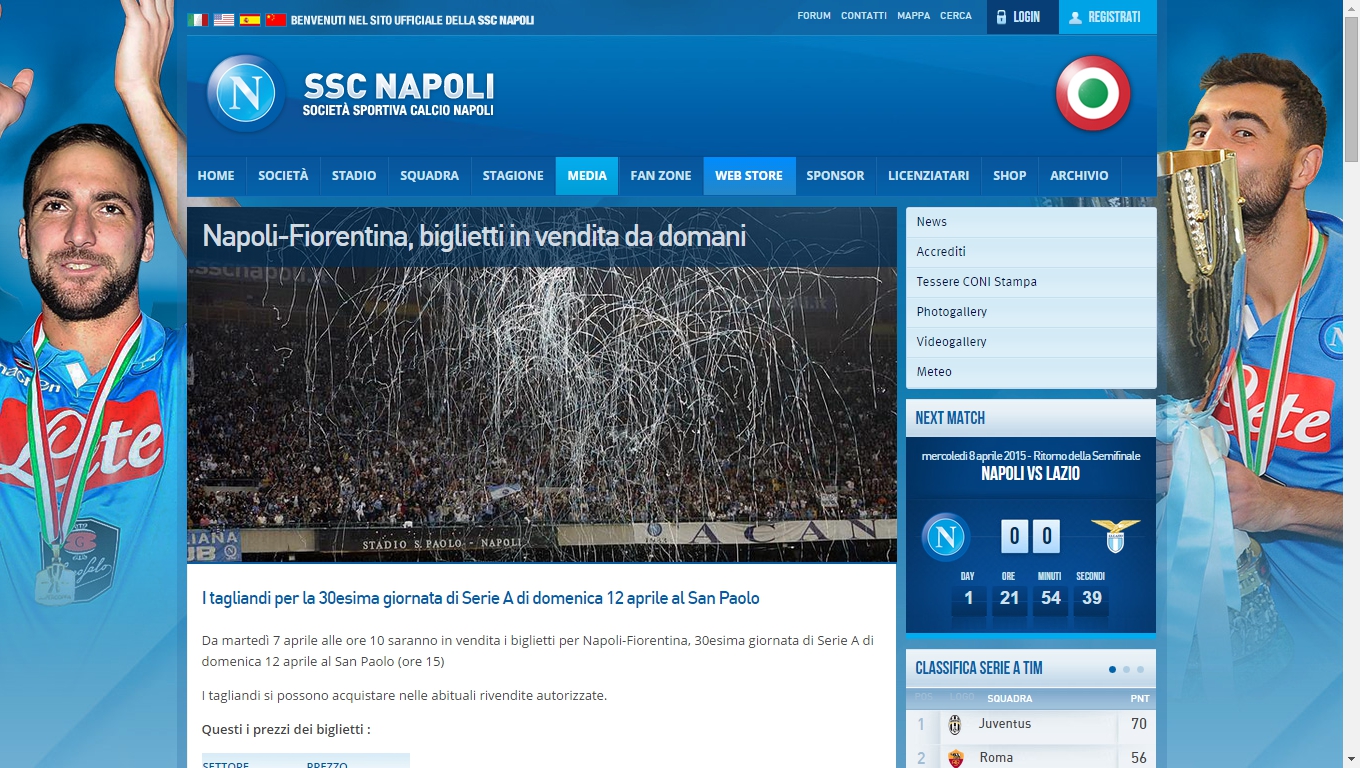Click the Roma crest in standings
This screenshot has width=1362, height=768.
[956, 759]
